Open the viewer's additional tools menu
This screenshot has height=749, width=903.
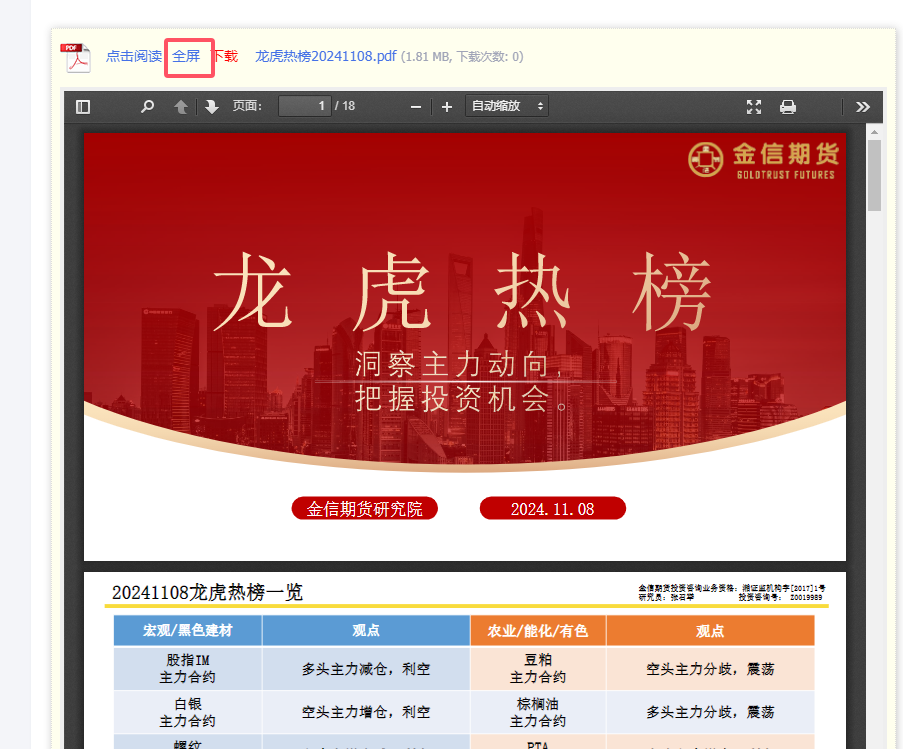(x=863, y=107)
